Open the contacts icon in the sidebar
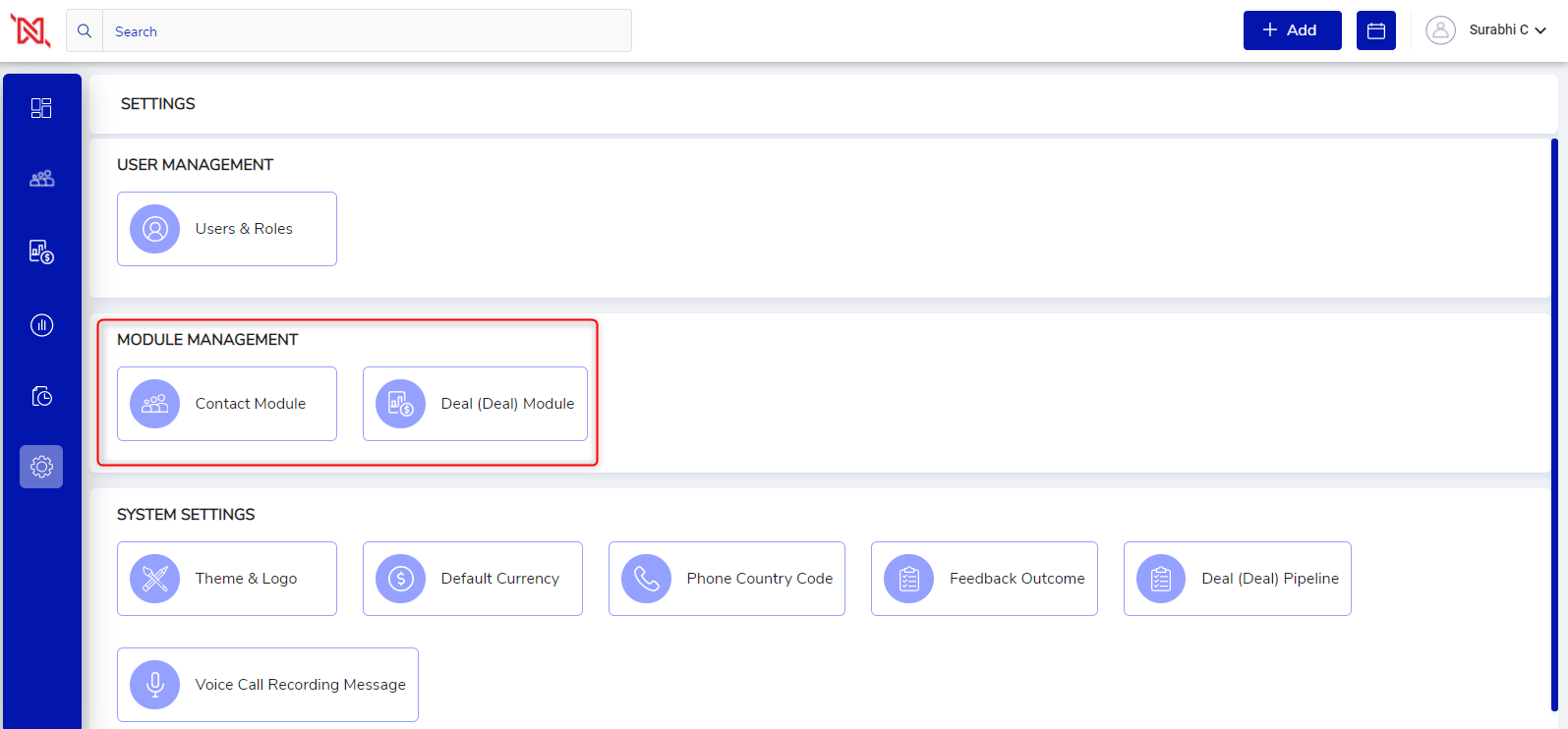Viewport: 1568px width, 729px height. pos(41,179)
